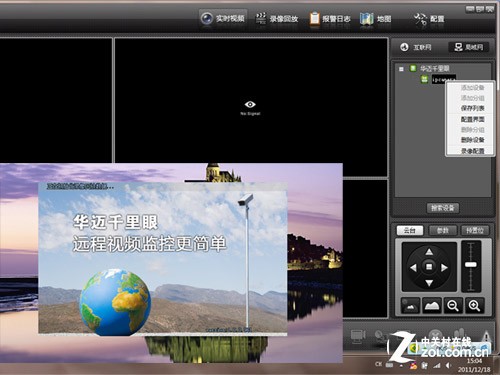The height and width of the screenshot is (375, 500).
Task: Choose 录像配置 from context menu
Action: click(x=472, y=151)
